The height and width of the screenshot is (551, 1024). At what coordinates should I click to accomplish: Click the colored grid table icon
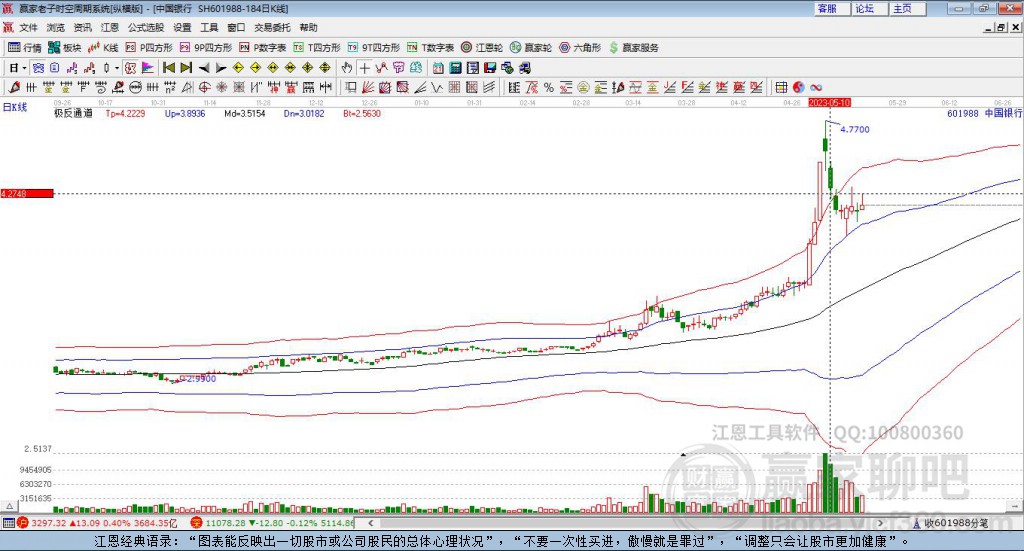781,87
